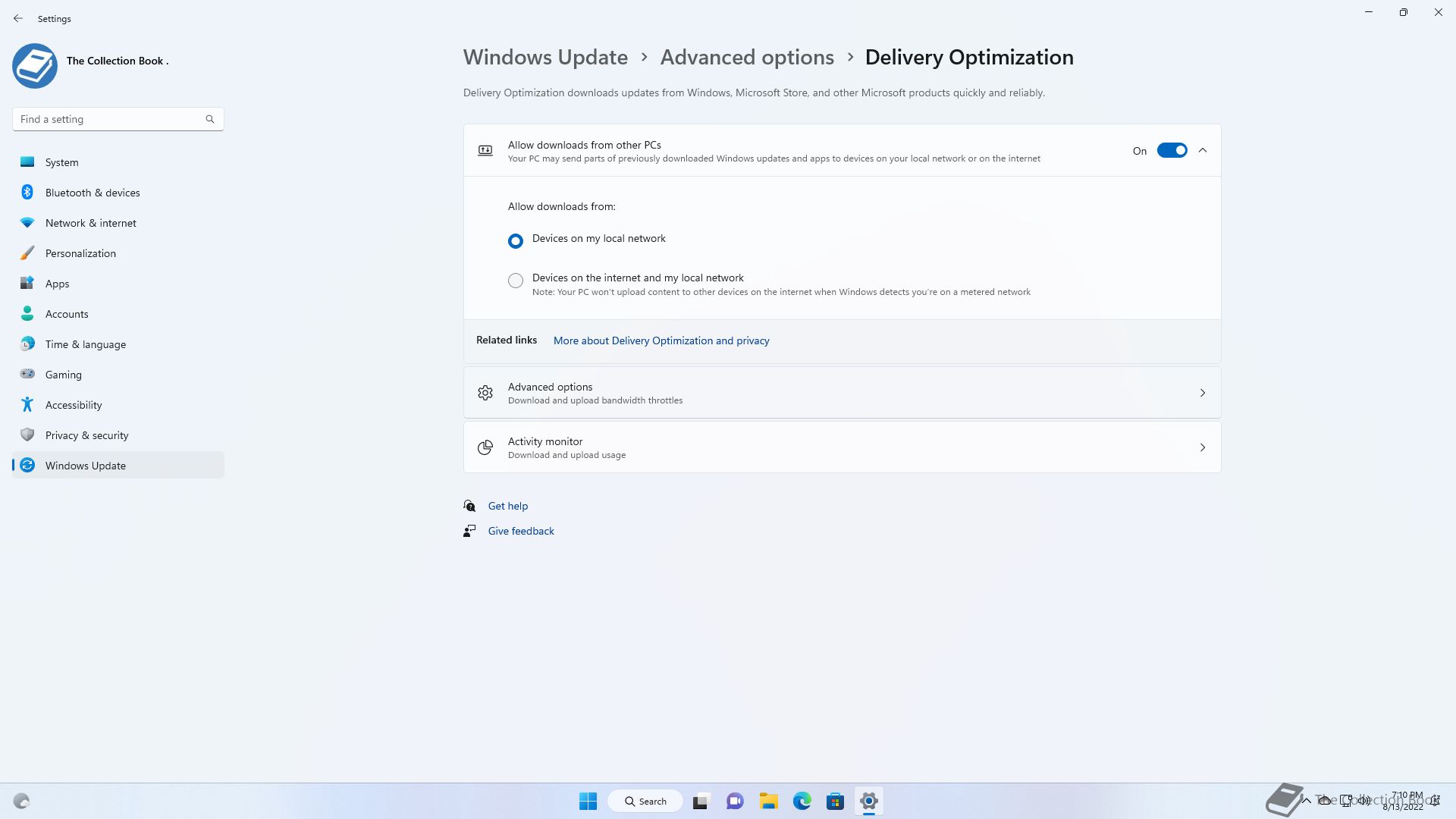This screenshot has height=819, width=1456.
Task: Open Gaming settings
Action: [118, 375]
